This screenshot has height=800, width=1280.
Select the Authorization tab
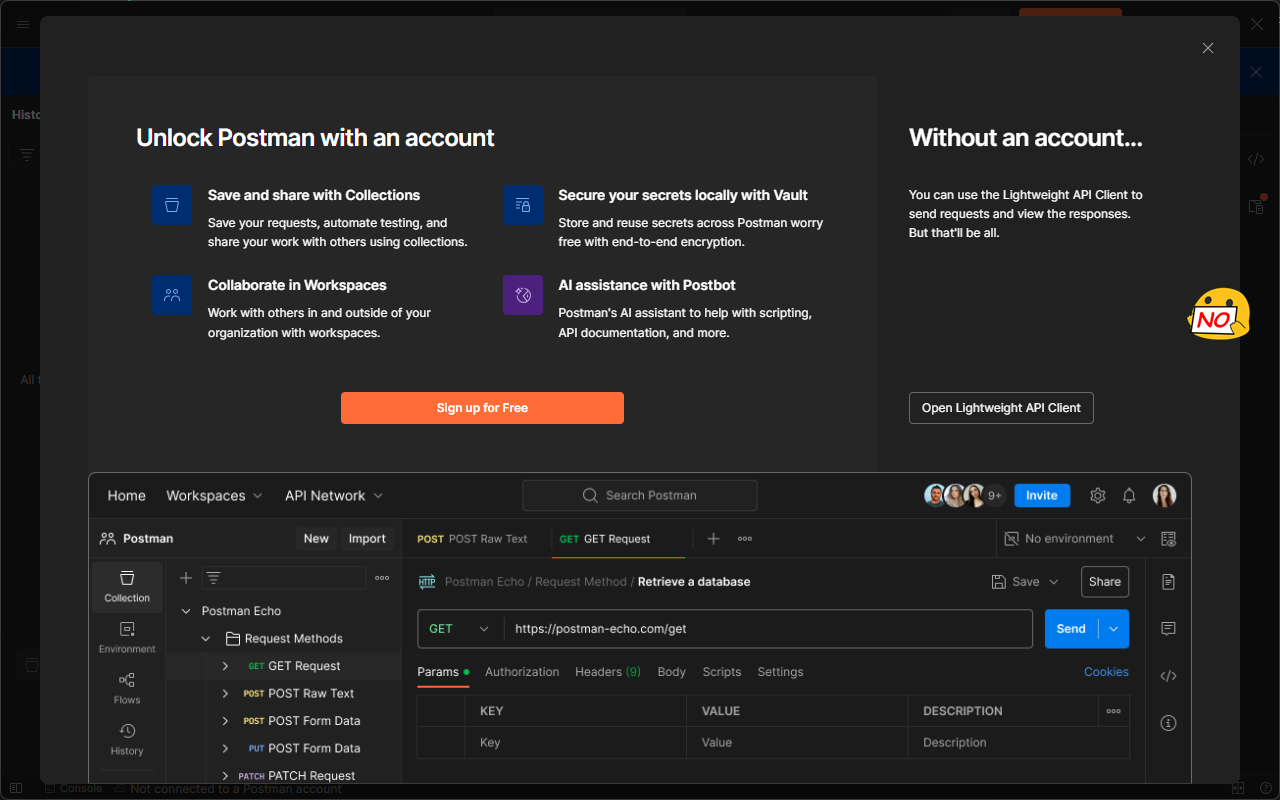tap(522, 672)
